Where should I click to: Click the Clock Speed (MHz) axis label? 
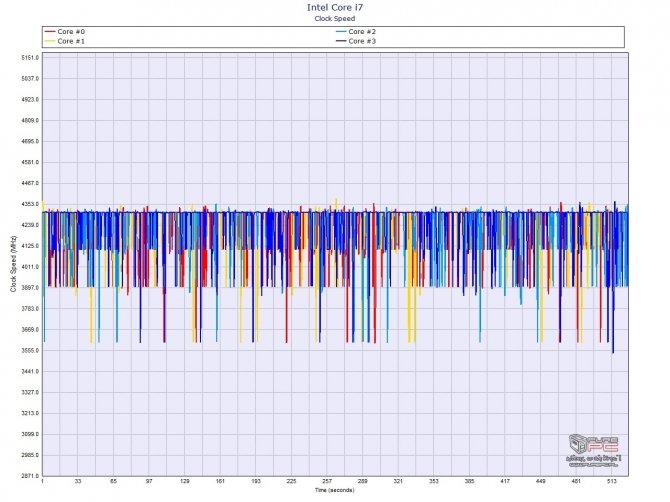point(13,264)
